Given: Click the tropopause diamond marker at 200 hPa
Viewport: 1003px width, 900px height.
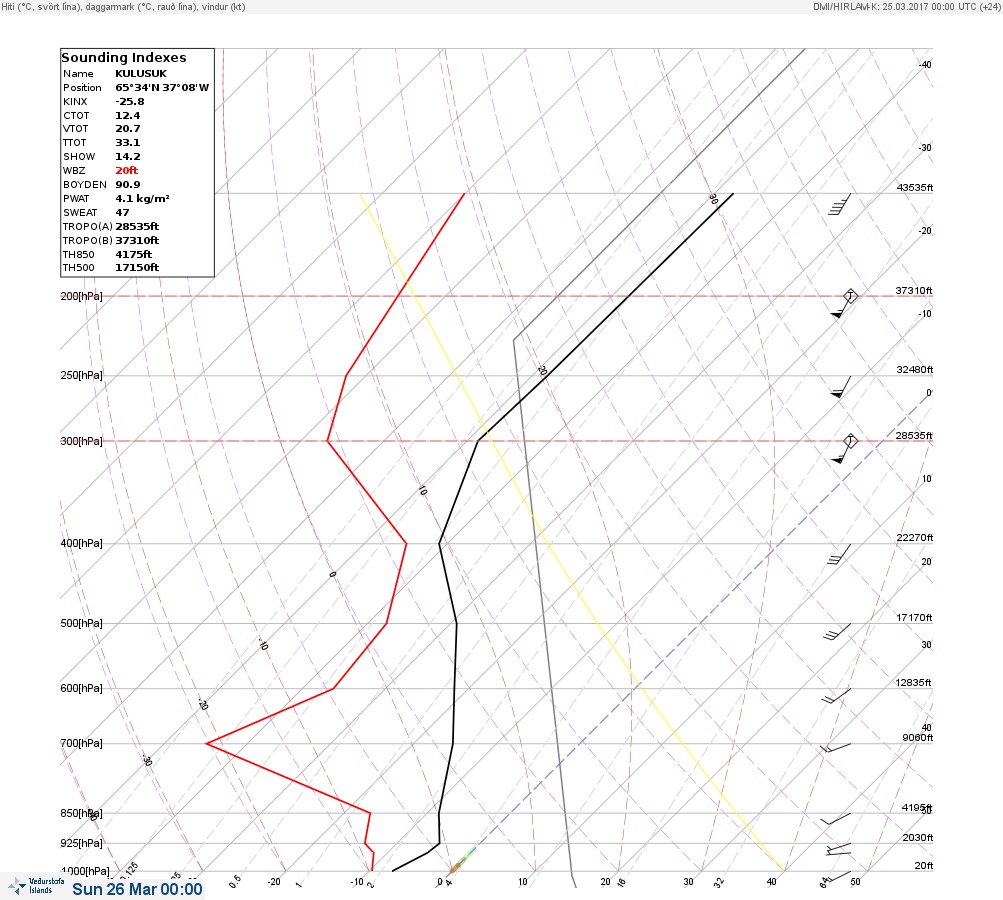Looking at the screenshot, I should (850, 296).
